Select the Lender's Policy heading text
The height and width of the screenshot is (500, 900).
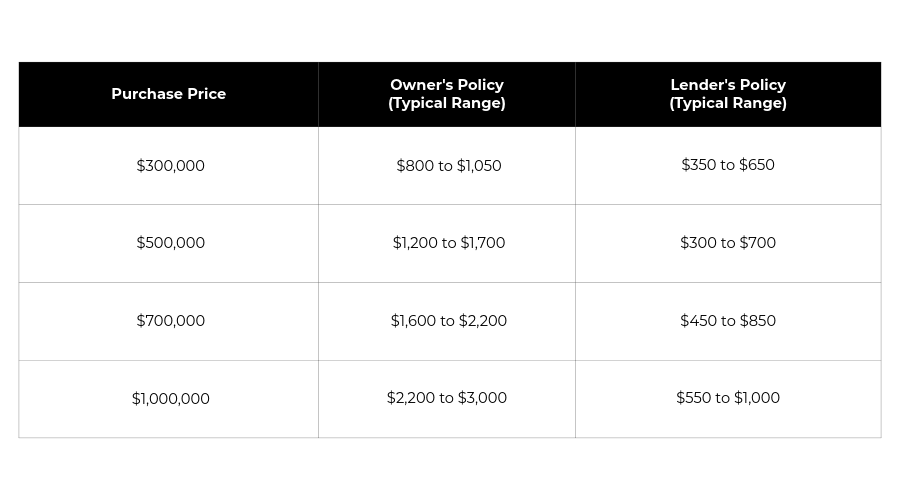pos(728,85)
